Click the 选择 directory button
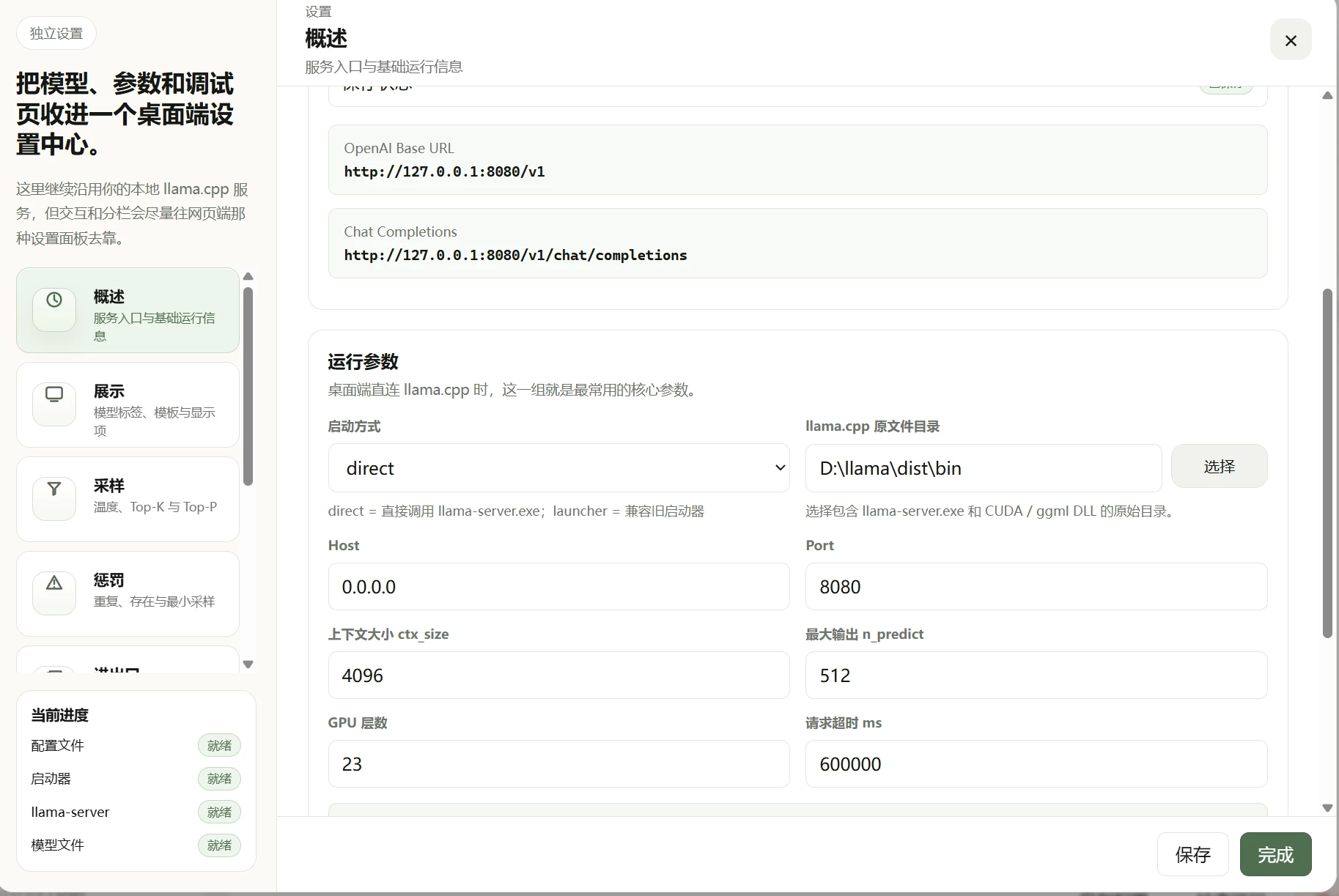The height and width of the screenshot is (896, 1339). tap(1219, 467)
